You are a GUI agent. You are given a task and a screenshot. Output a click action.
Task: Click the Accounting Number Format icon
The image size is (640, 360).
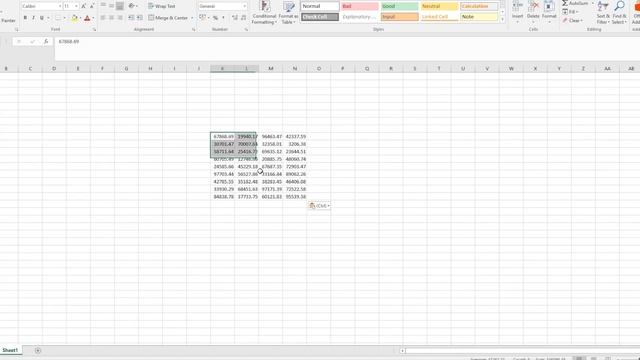pos(202,18)
